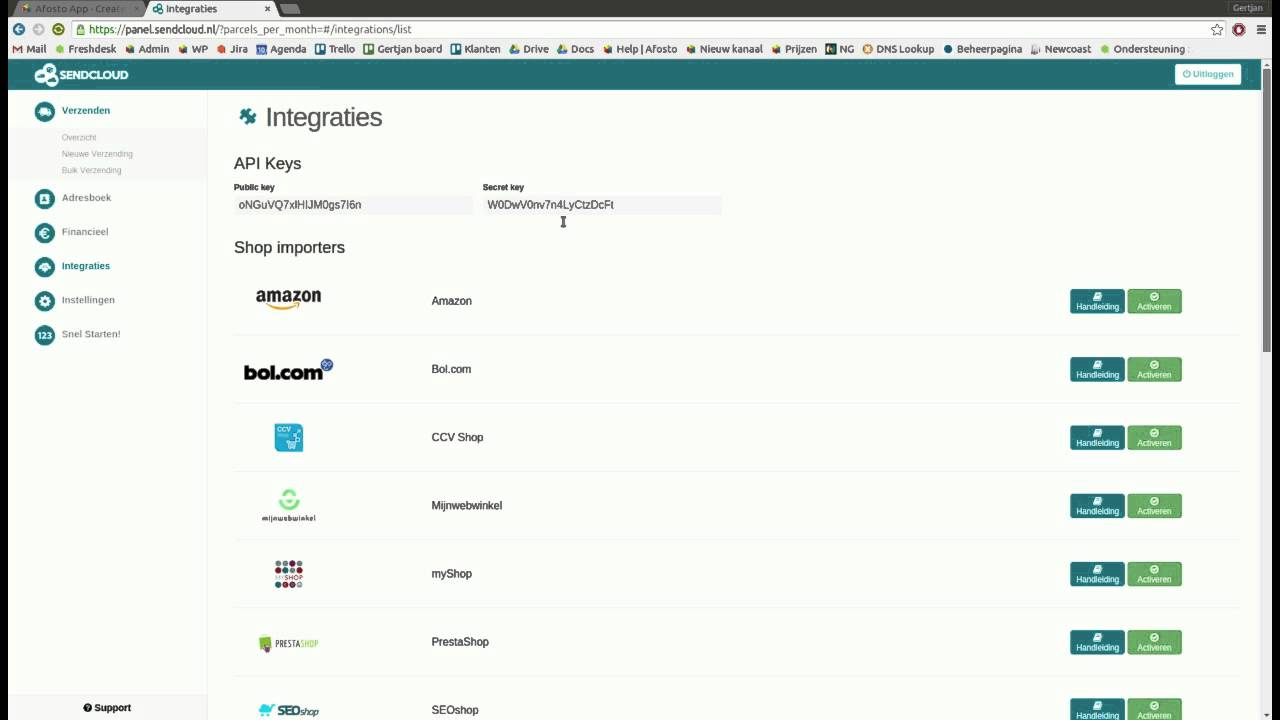The width and height of the screenshot is (1280, 720).
Task: Activate Mijnwebwinkel integration
Action: pos(1154,506)
